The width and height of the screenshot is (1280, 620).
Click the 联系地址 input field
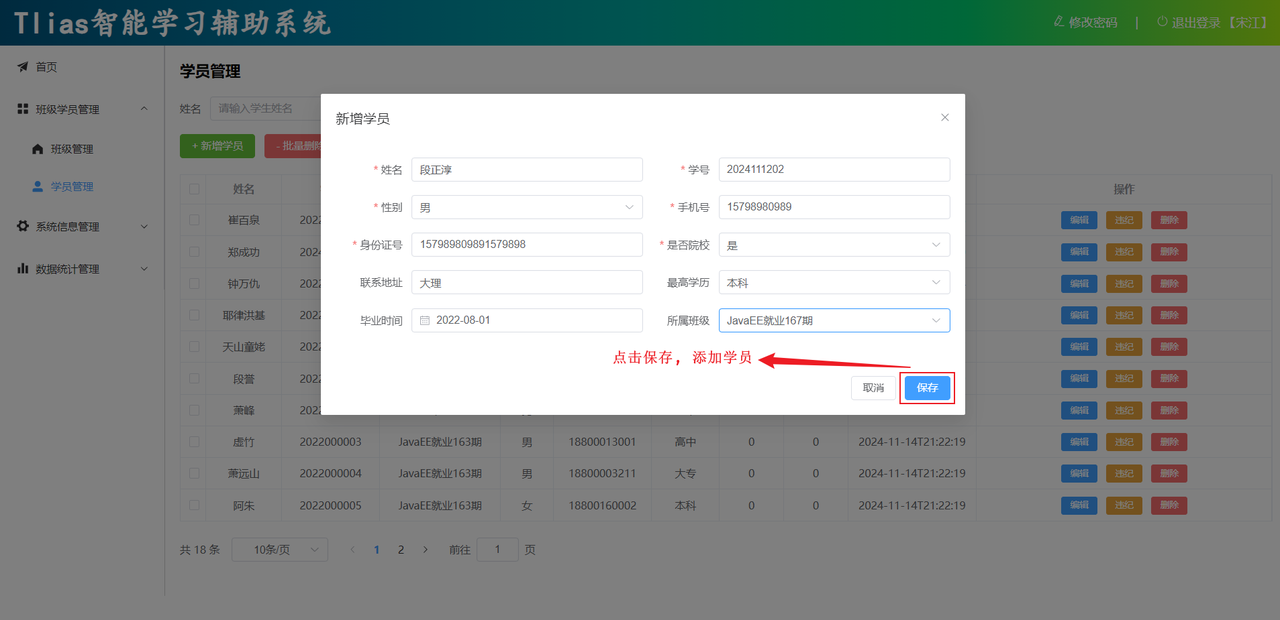coord(526,283)
